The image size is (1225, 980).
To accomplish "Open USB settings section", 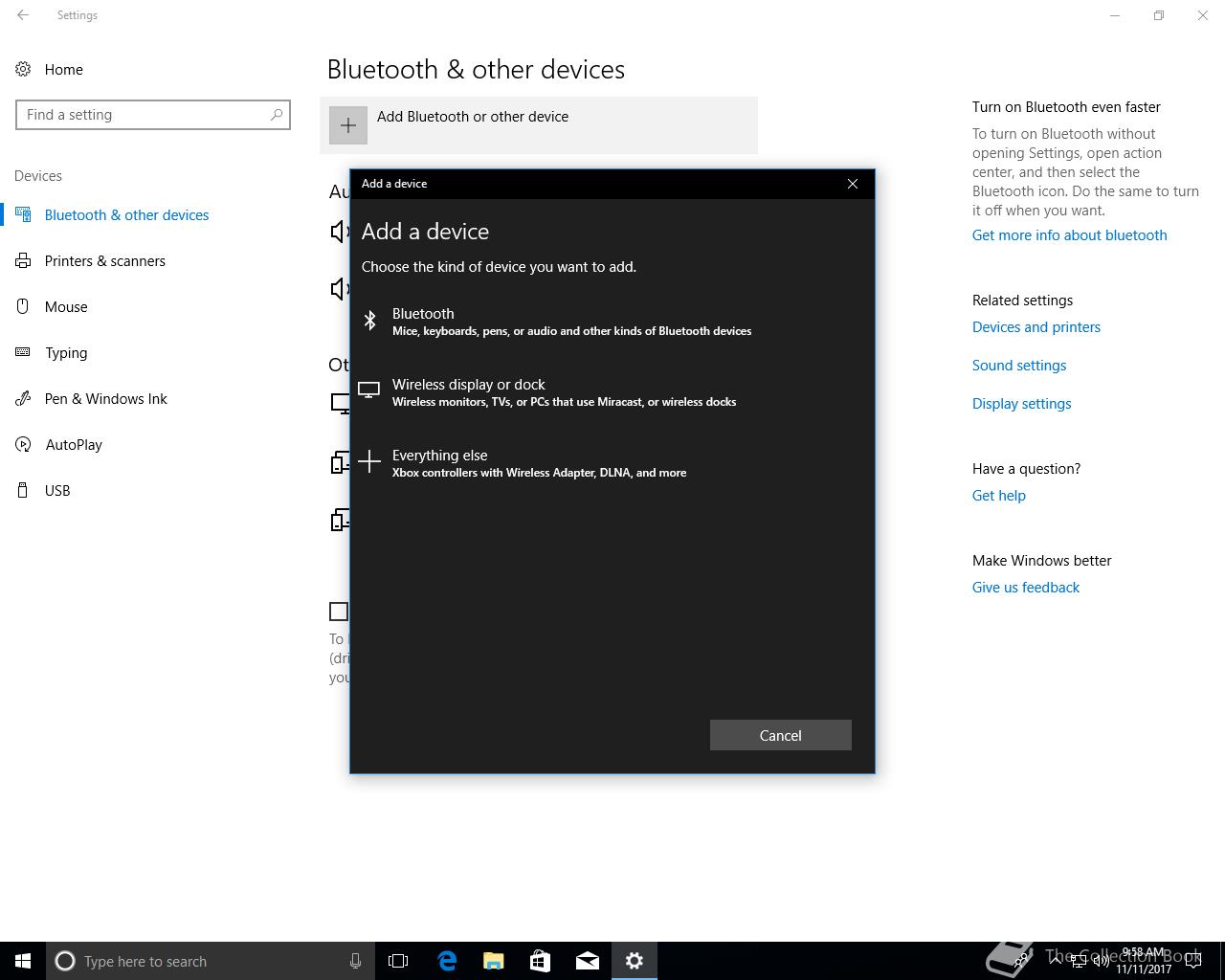I will click(x=57, y=491).
